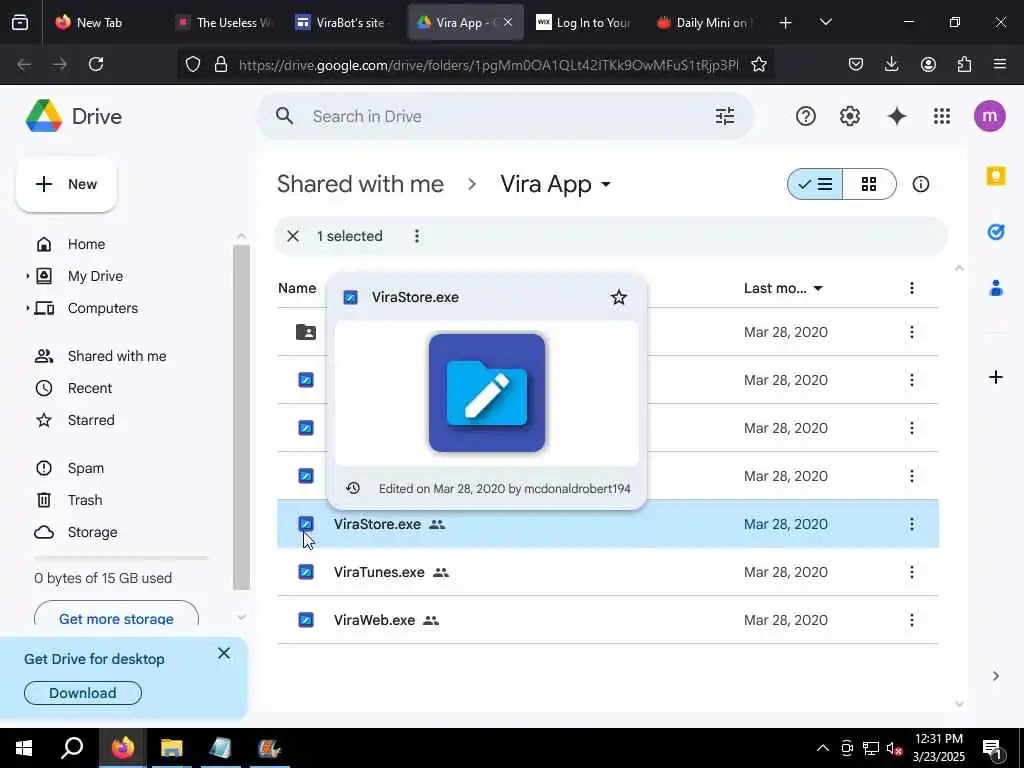Viewport: 1024px width, 768px height.
Task: Open the Google Keep side panel
Action: click(x=995, y=176)
